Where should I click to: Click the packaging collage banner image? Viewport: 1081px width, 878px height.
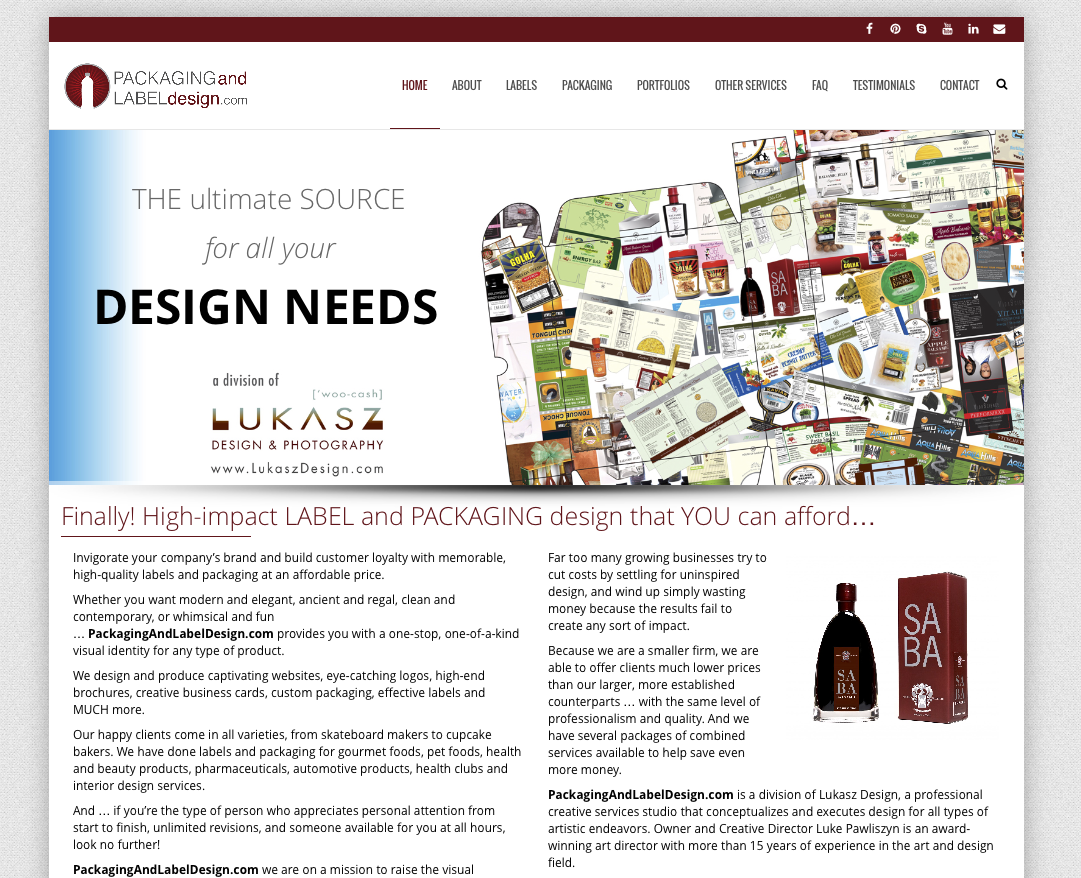pyautogui.click(x=753, y=307)
